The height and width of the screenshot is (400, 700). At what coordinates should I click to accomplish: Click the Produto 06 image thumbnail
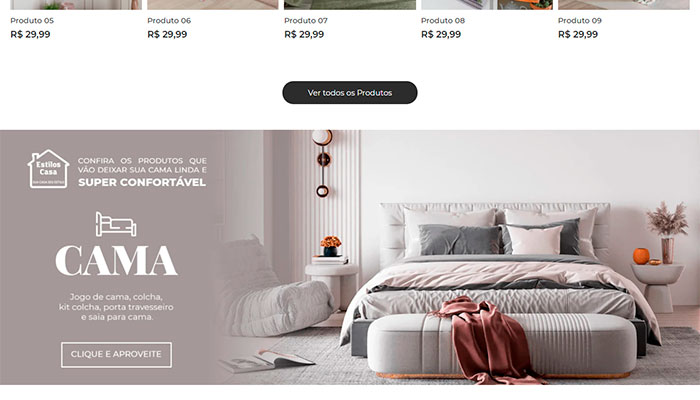point(212,4)
